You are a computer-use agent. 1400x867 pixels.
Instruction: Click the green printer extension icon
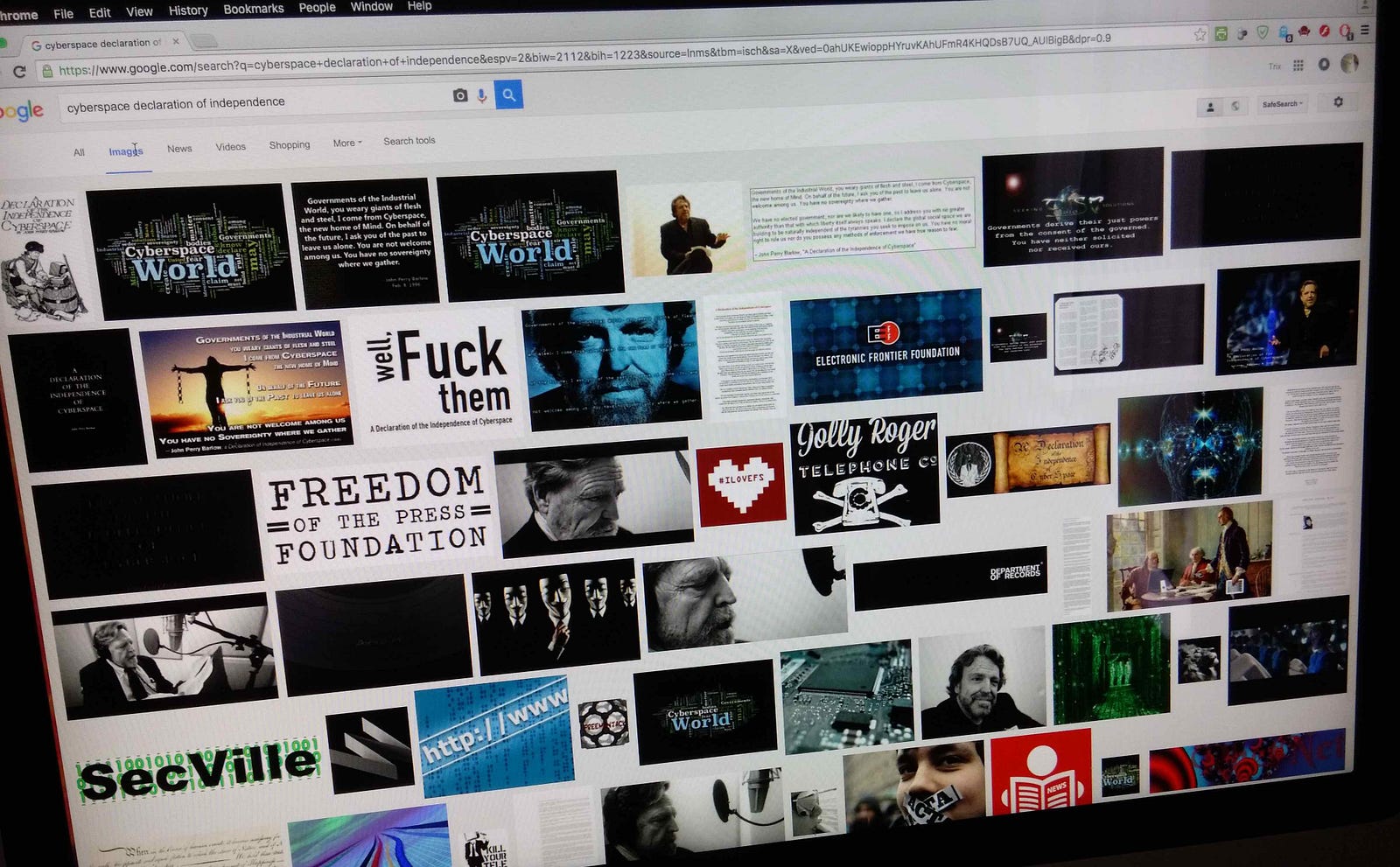(x=1221, y=34)
